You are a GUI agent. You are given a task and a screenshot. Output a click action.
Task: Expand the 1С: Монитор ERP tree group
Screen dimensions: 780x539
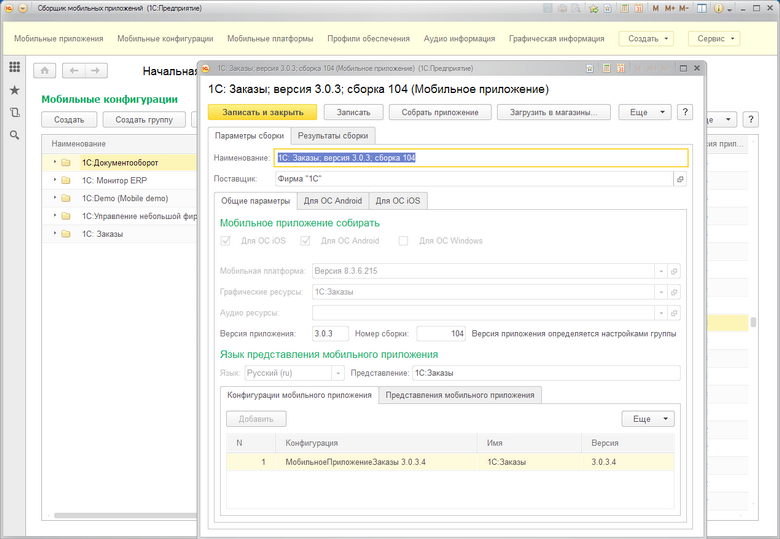tap(55, 180)
